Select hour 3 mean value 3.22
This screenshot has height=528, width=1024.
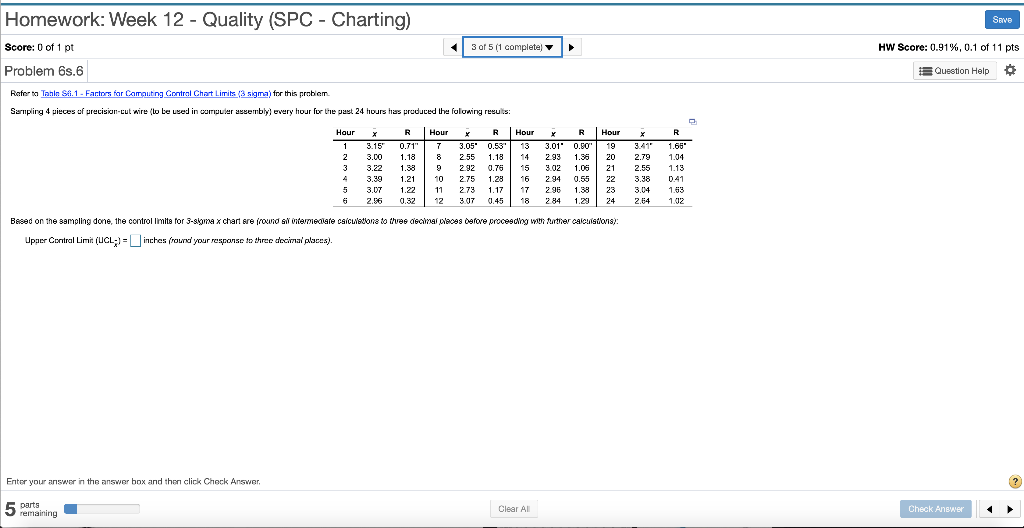coord(374,168)
